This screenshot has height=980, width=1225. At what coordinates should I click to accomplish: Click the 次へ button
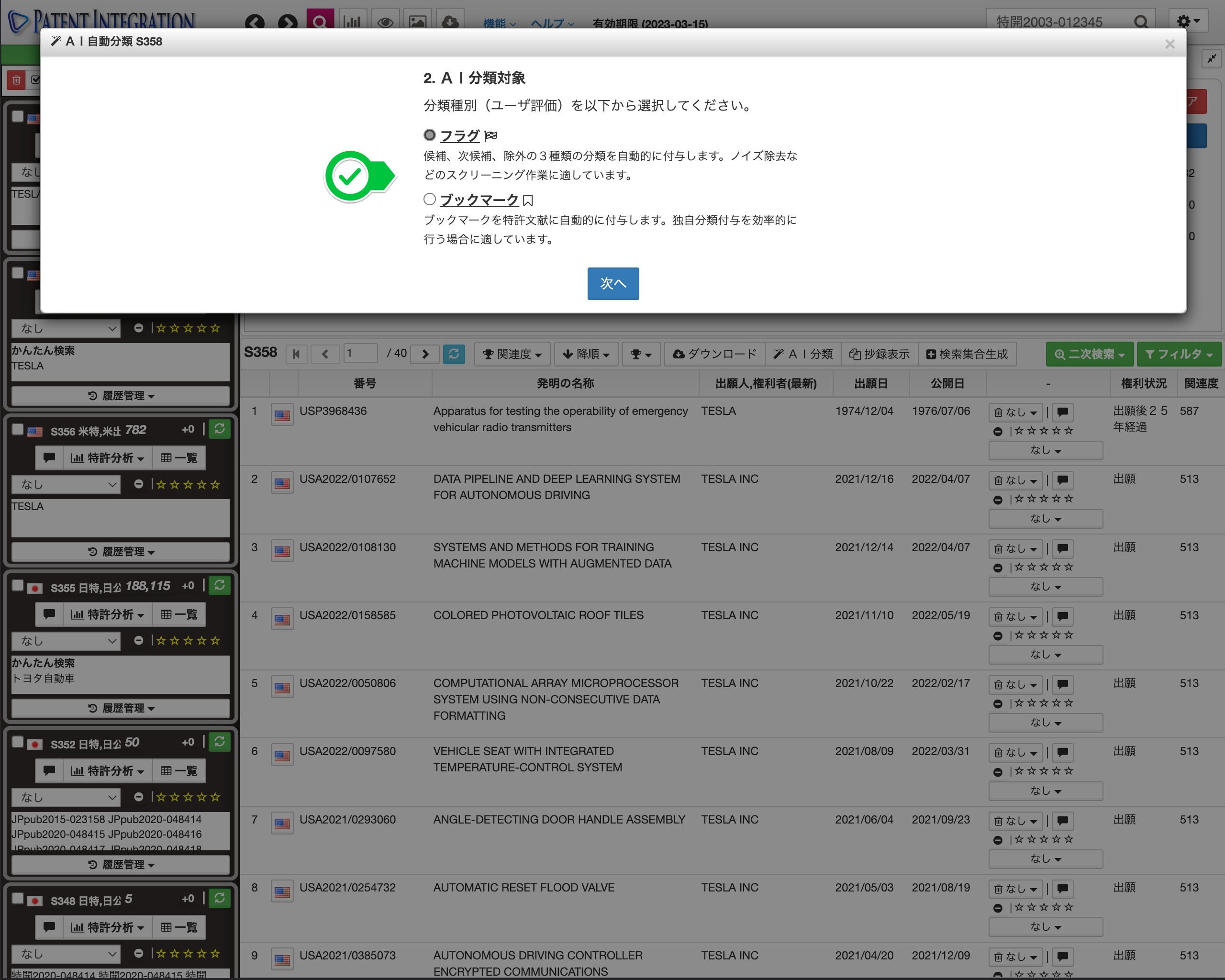tap(612, 283)
